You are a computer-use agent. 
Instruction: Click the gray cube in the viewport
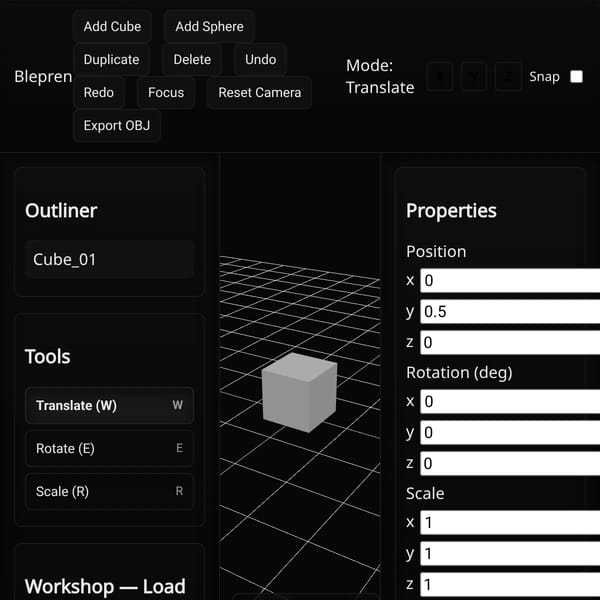pos(299,393)
